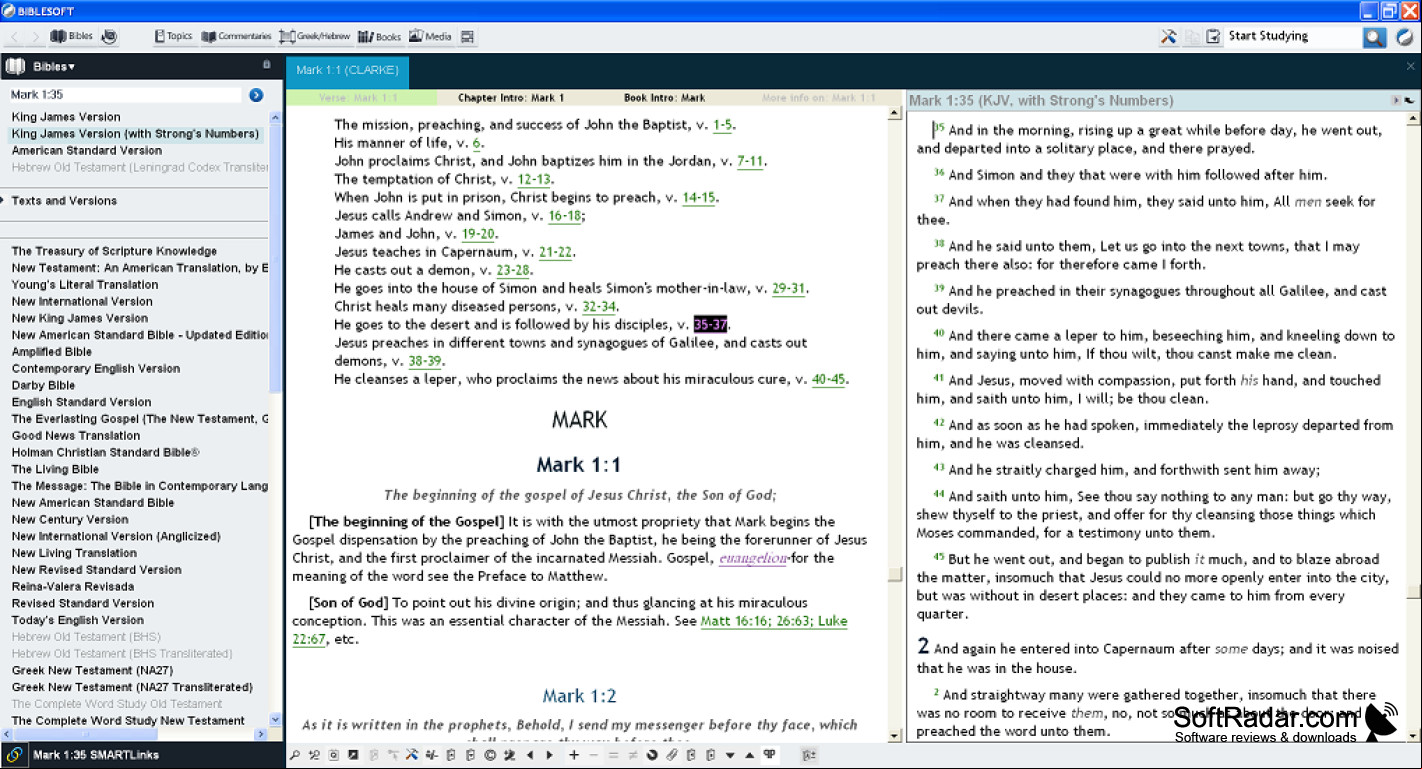
Task: Open the Greek/Hebrew resources
Action: pos(314,37)
